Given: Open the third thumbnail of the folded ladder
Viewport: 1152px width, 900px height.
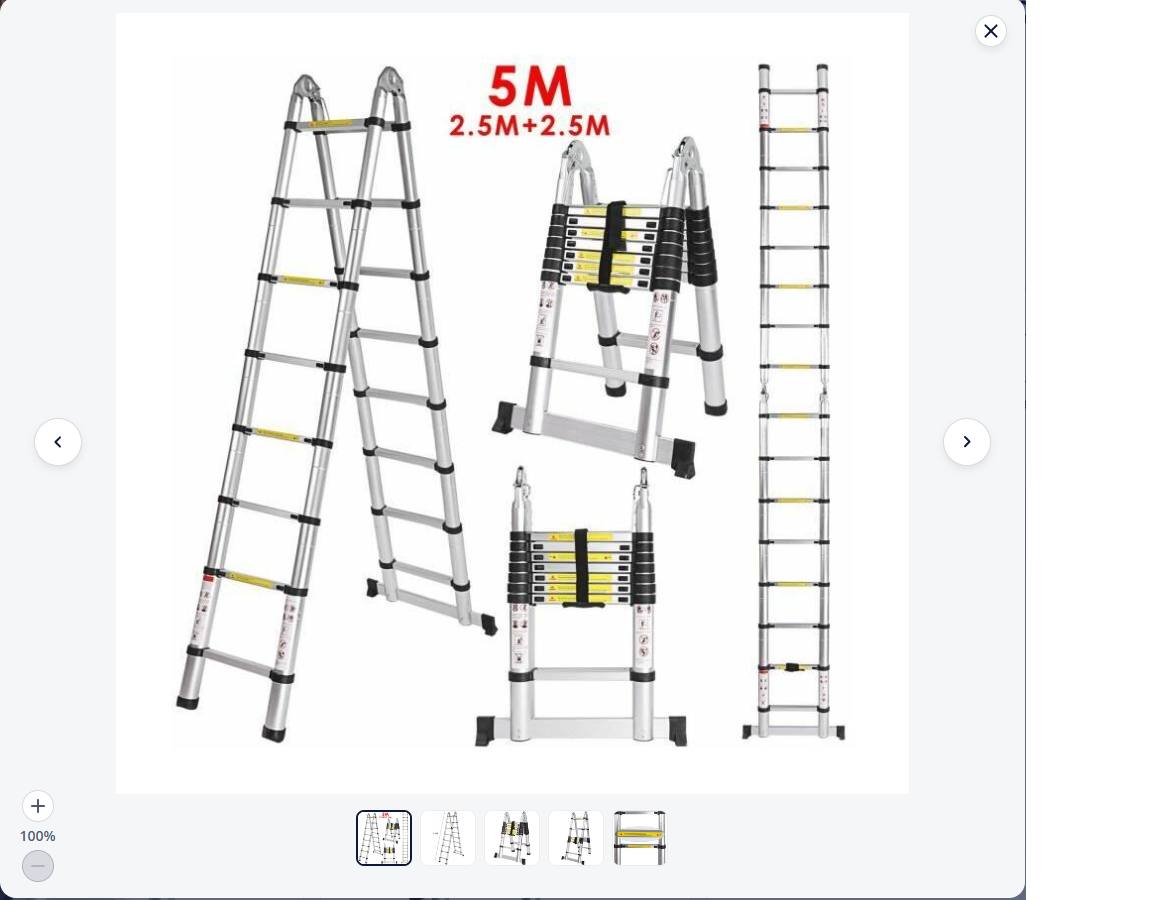Looking at the screenshot, I should 511,838.
